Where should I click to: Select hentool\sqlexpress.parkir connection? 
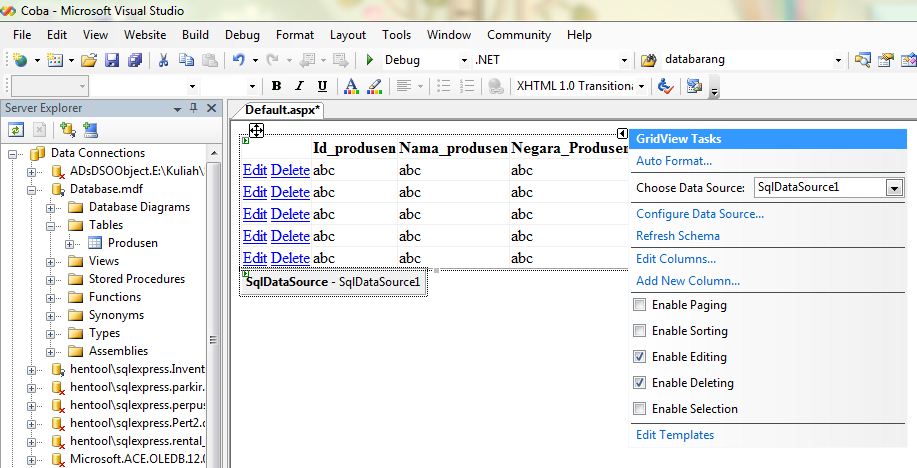coord(137,387)
